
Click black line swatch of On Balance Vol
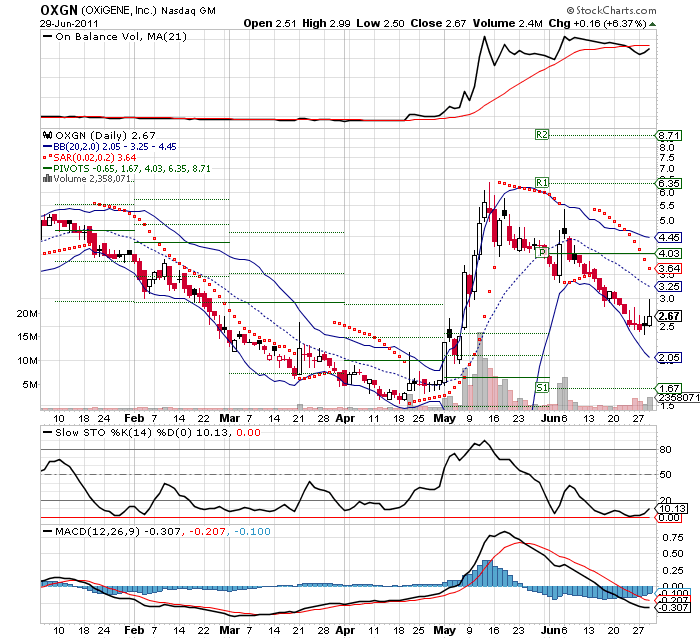[x=47, y=37]
